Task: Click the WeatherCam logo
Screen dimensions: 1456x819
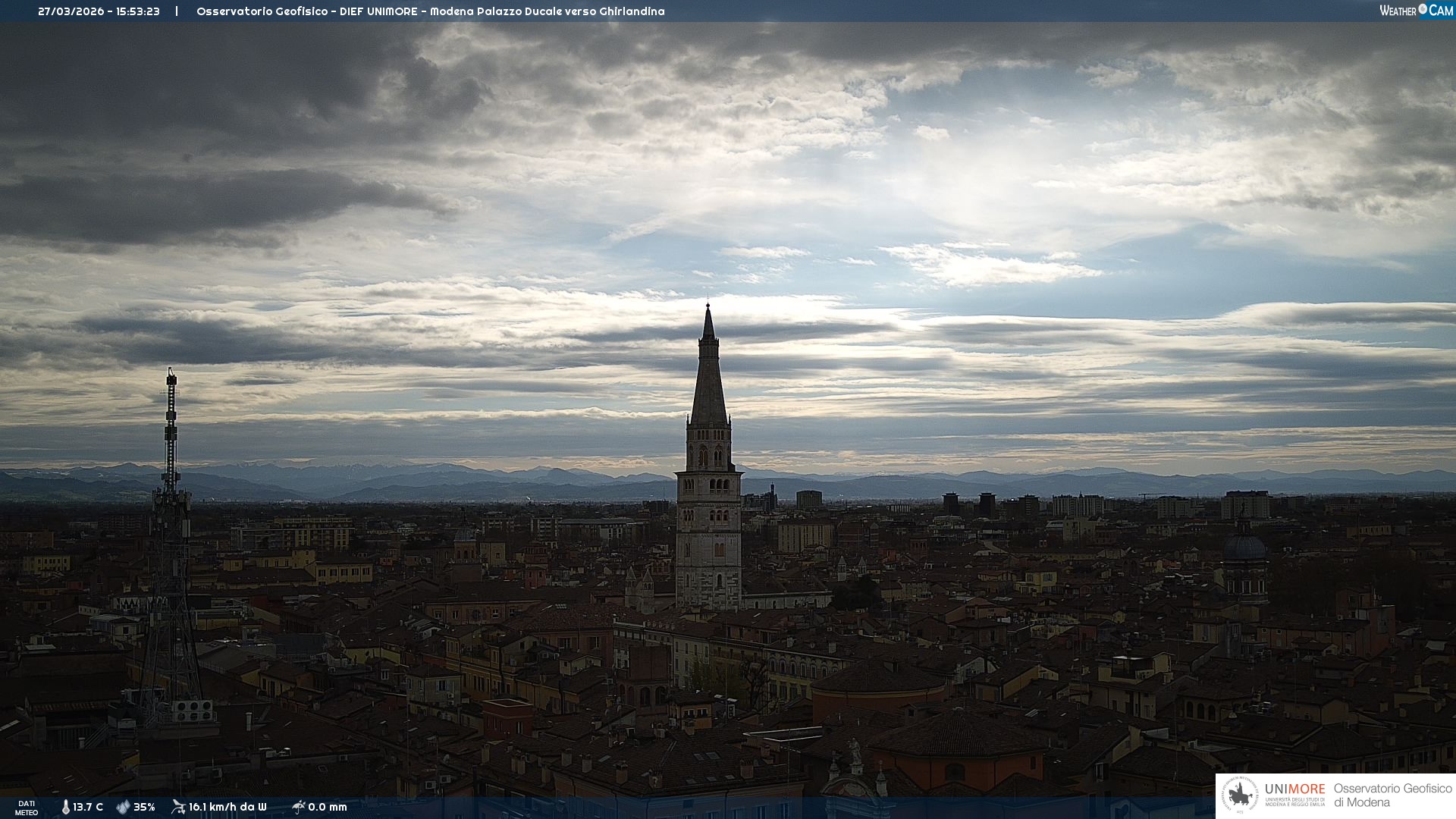Action: click(x=1415, y=11)
